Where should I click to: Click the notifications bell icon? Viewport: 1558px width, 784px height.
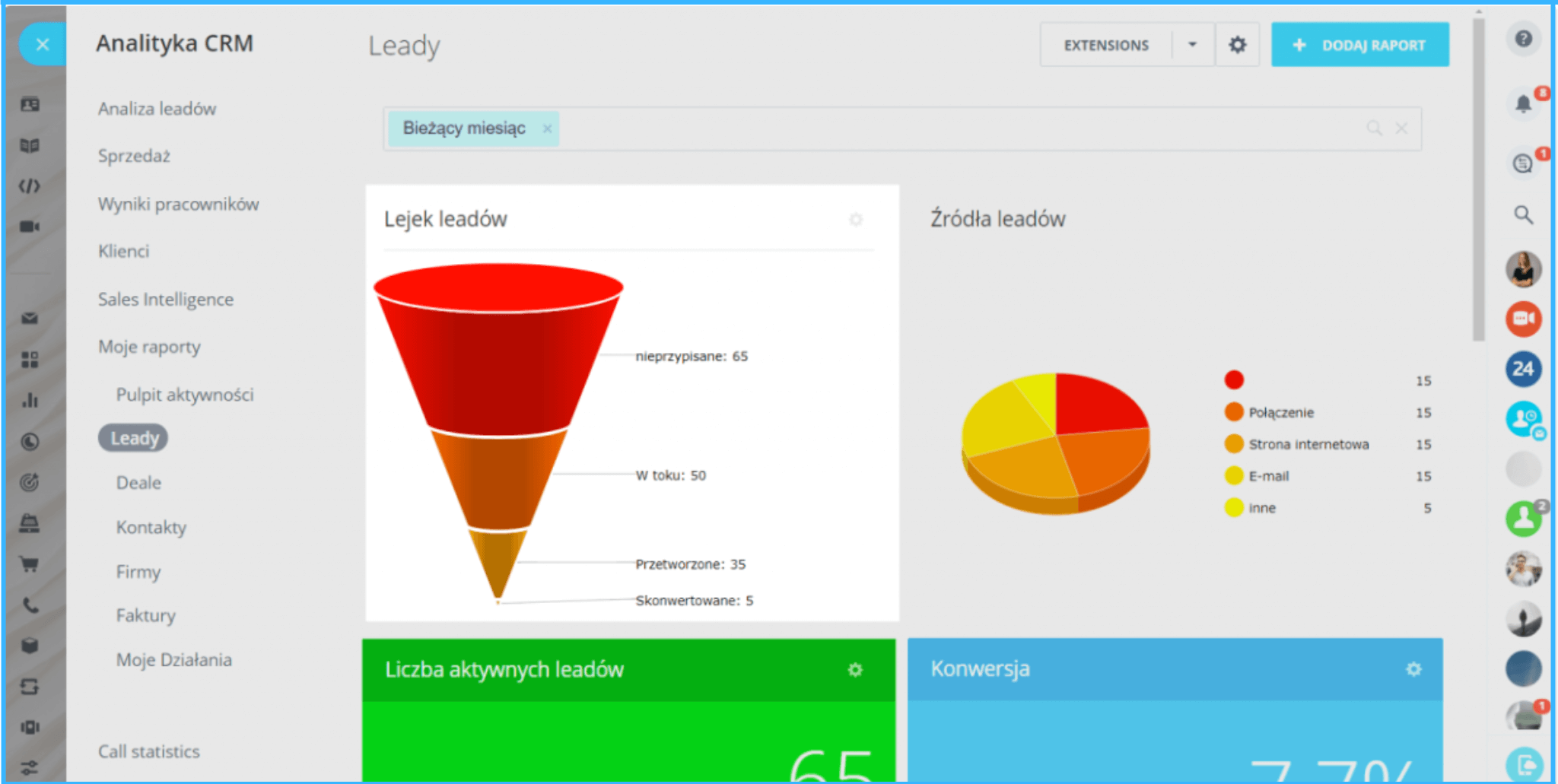tap(1522, 103)
